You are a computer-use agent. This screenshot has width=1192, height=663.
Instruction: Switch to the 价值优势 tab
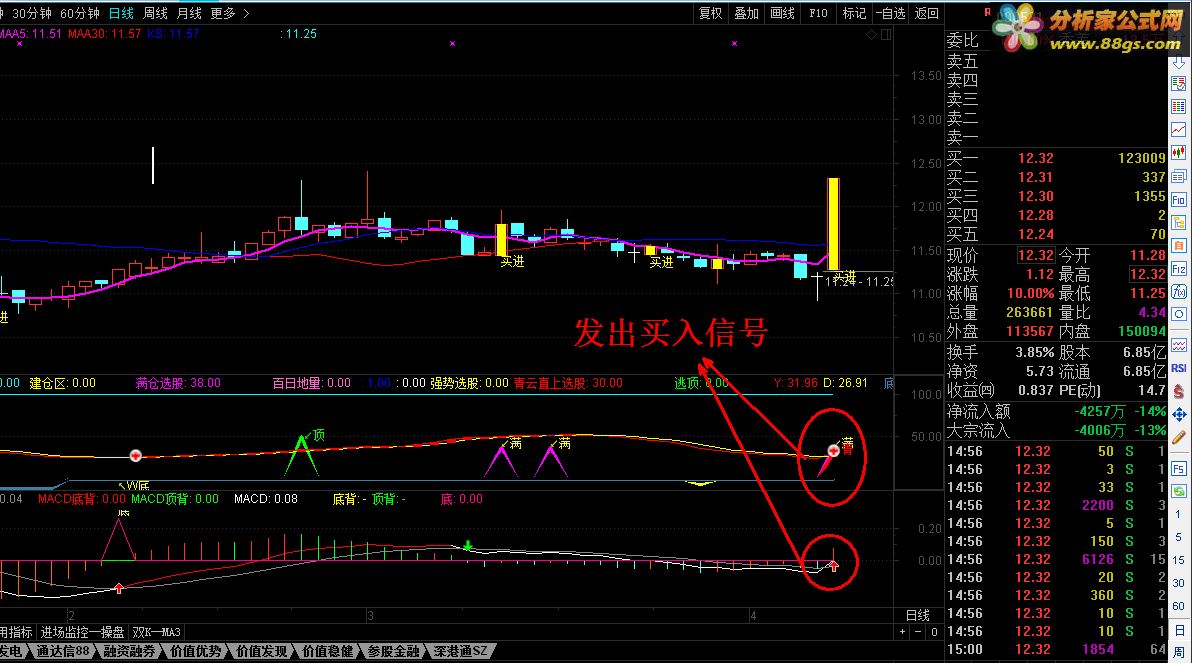point(195,652)
